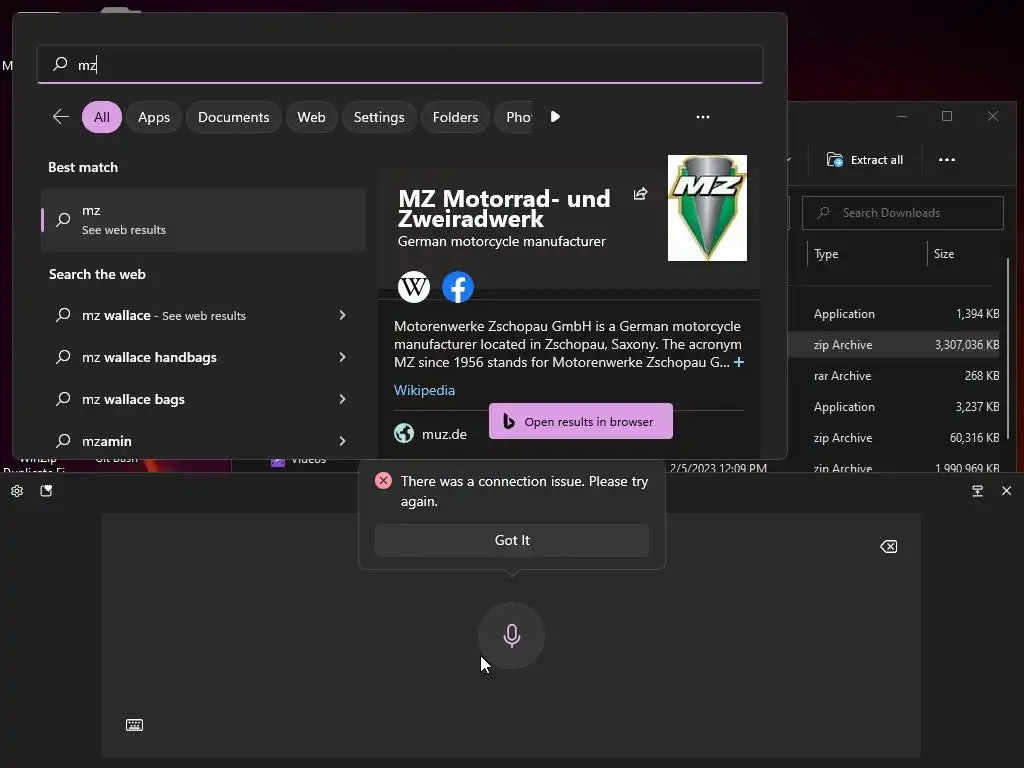Select the Application row sized 1,394 KB
The image size is (1024, 768).
(x=895, y=314)
